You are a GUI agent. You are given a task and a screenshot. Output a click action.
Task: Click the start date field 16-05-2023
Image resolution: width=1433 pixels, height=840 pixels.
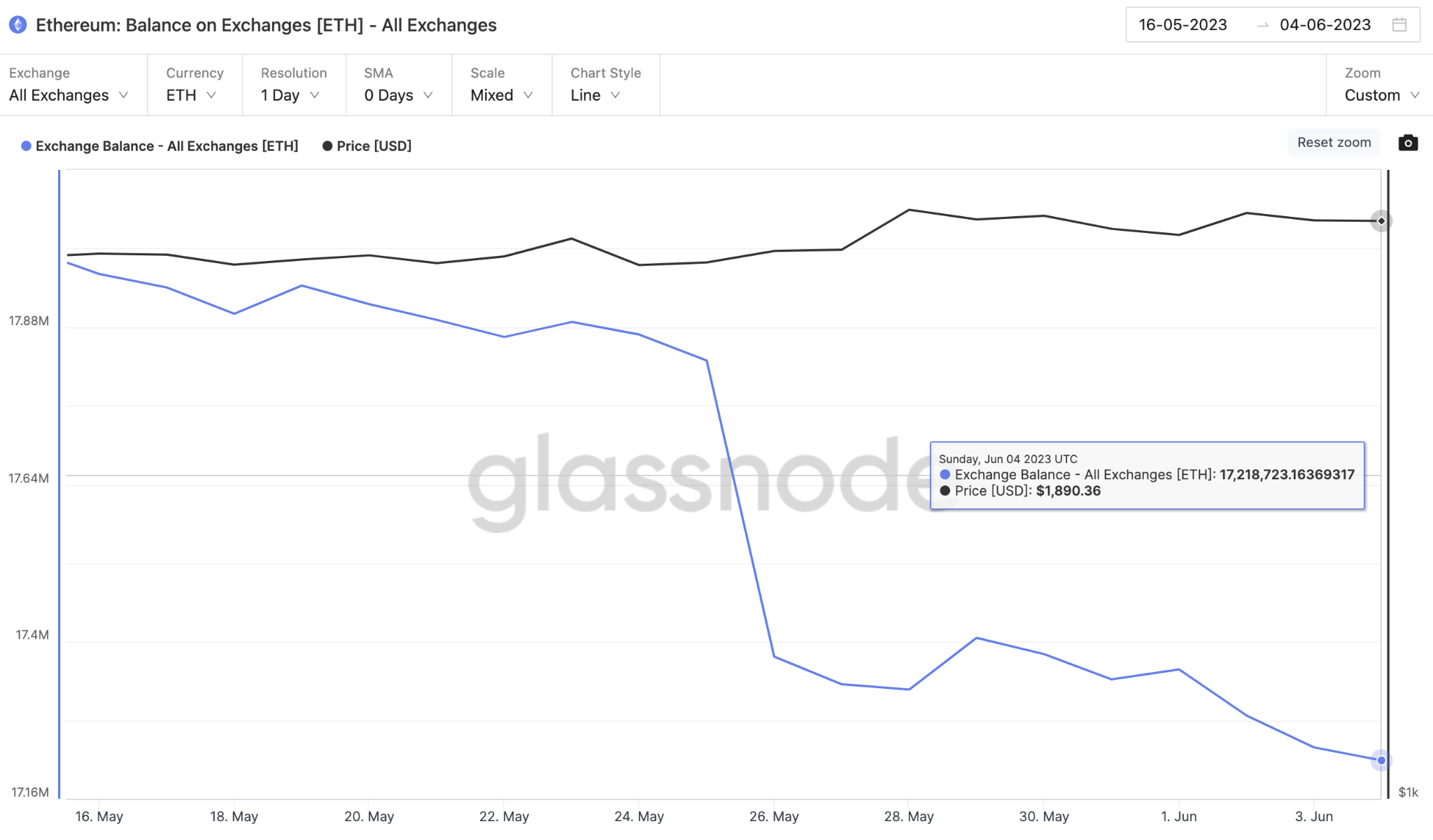pos(1183,25)
